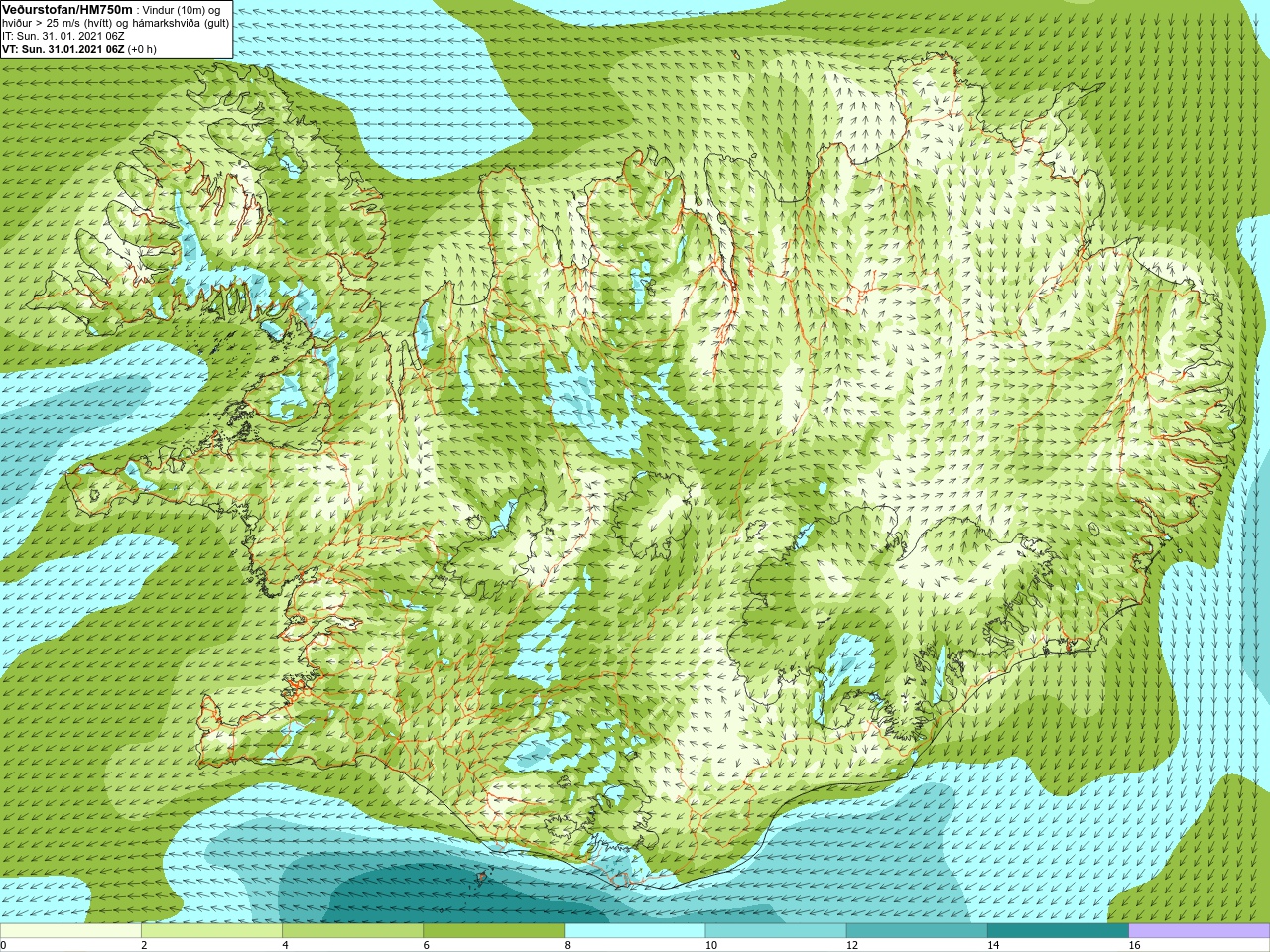This screenshot has width=1270, height=952.
Task: Click the lavender above-16 m/s legend swatch
Action: [x=1199, y=931]
